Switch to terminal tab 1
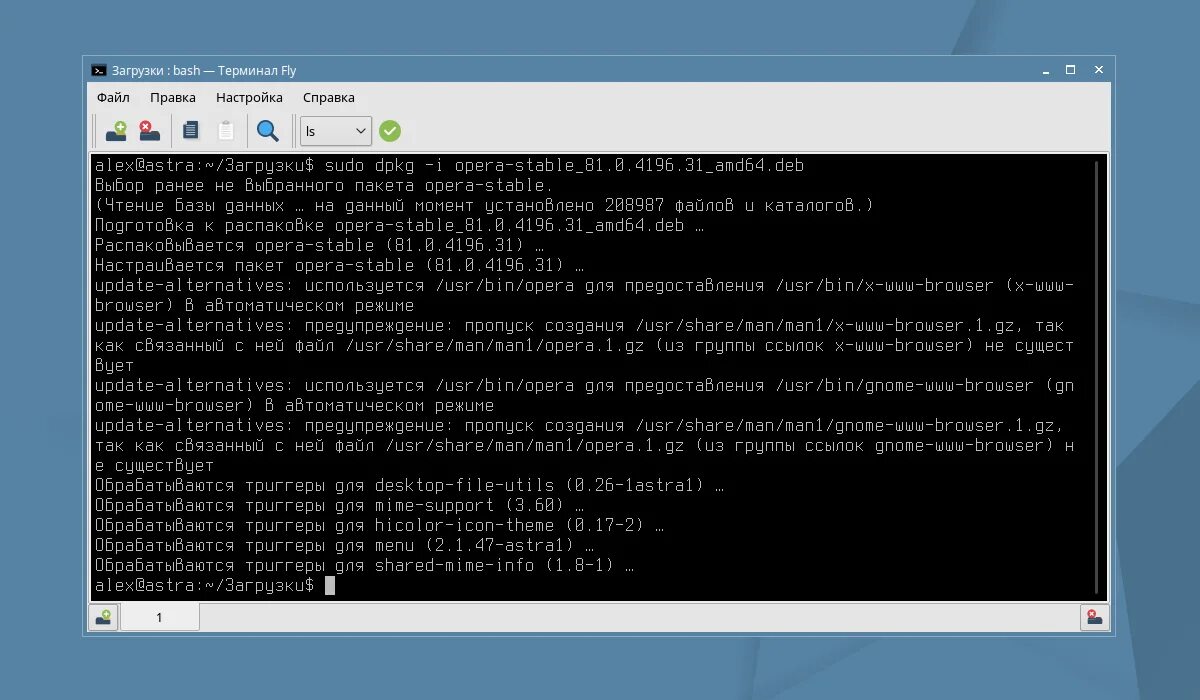This screenshot has height=700, width=1200. tap(159, 617)
